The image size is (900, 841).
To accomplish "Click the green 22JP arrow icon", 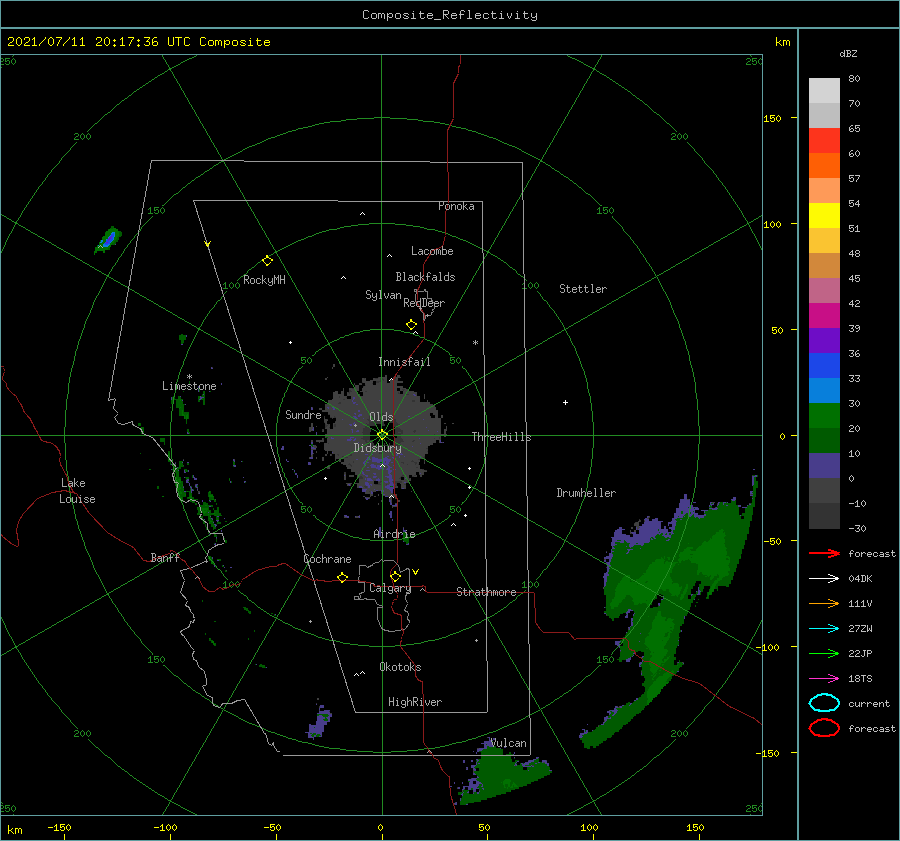I will (x=824, y=653).
